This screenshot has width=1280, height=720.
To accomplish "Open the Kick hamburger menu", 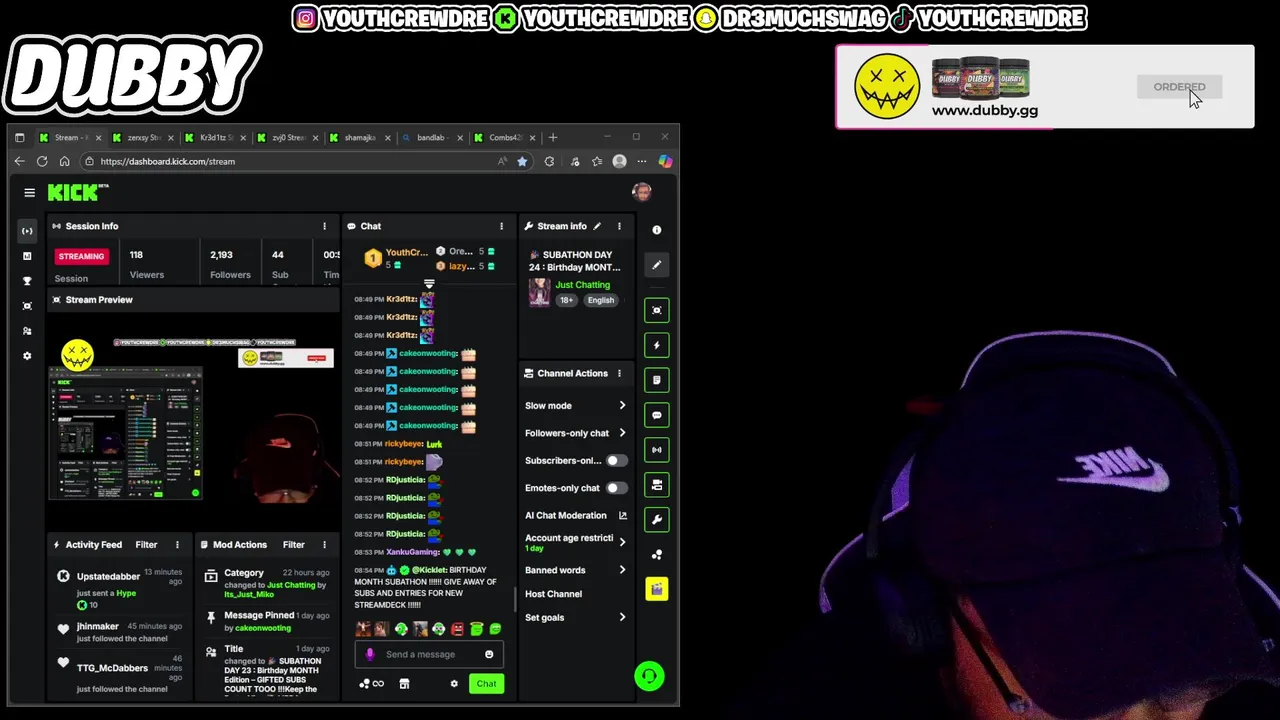I will [x=29, y=193].
